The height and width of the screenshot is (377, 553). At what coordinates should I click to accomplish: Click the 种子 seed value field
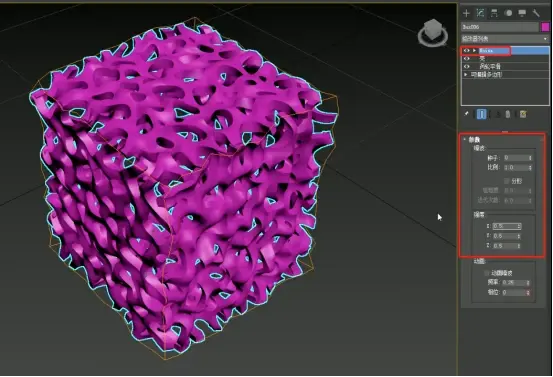point(515,158)
